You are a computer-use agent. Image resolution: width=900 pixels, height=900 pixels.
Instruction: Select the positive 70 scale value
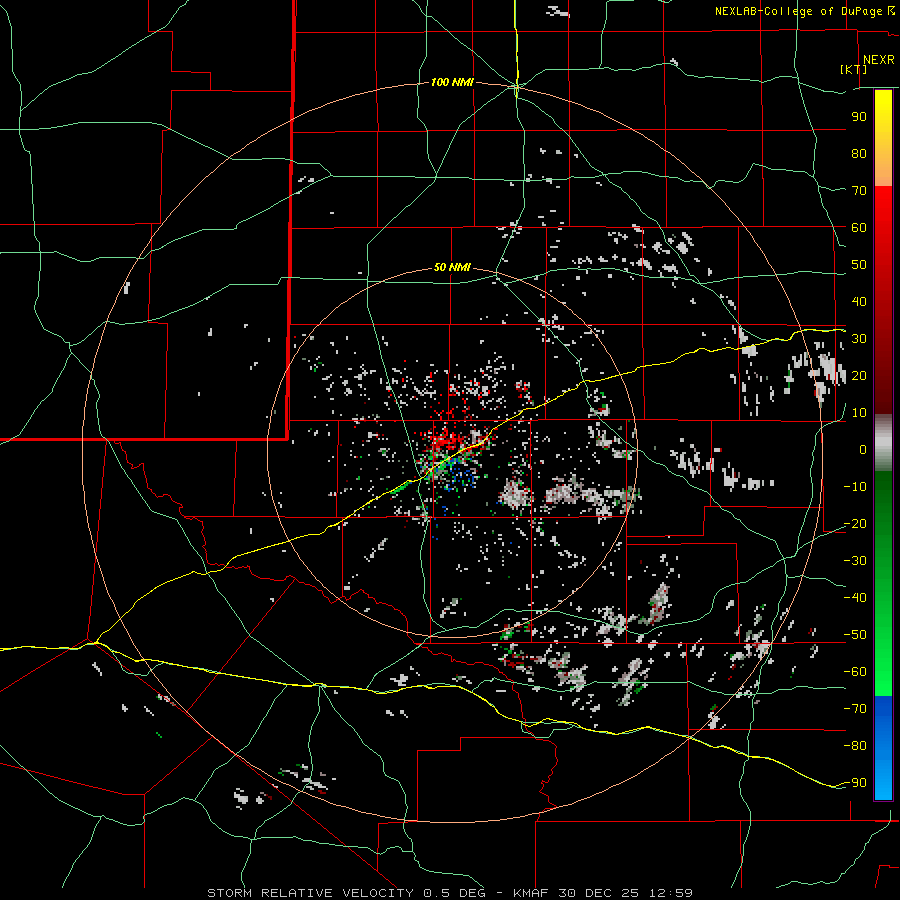pyautogui.click(x=859, y=191)
